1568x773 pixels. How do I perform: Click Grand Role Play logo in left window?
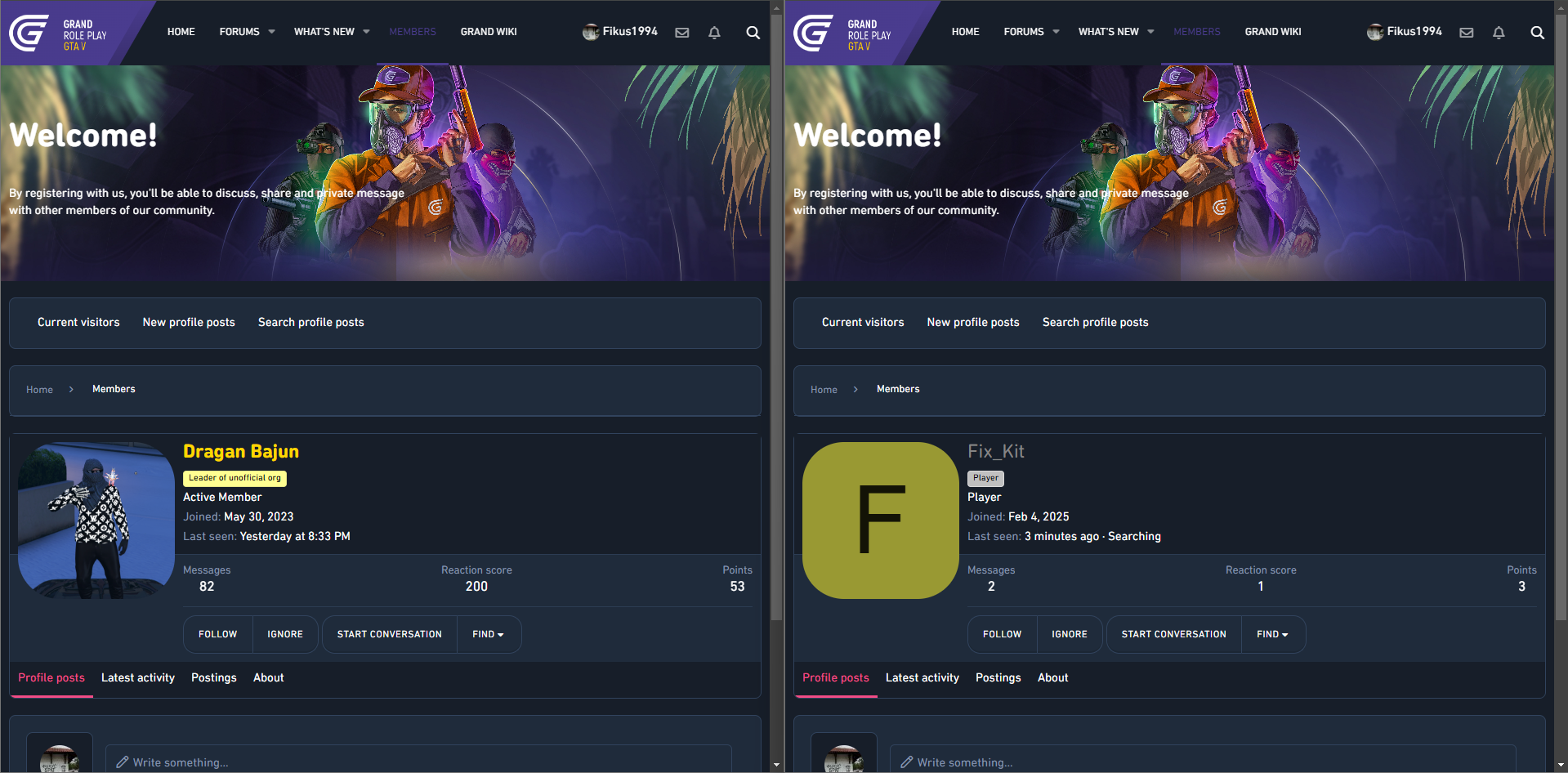(59, 34)
